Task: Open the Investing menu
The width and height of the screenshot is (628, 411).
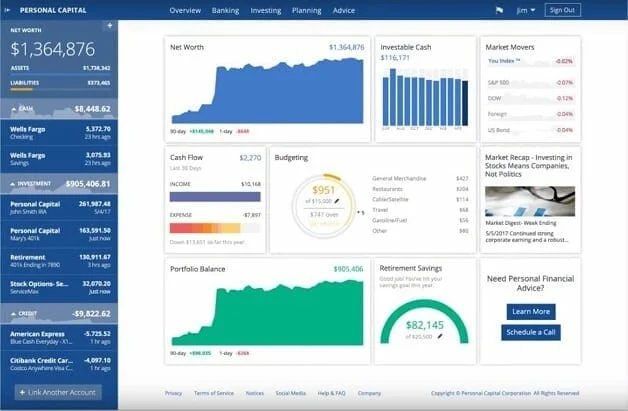Action: pyautogui.click(x=266, y=11)
